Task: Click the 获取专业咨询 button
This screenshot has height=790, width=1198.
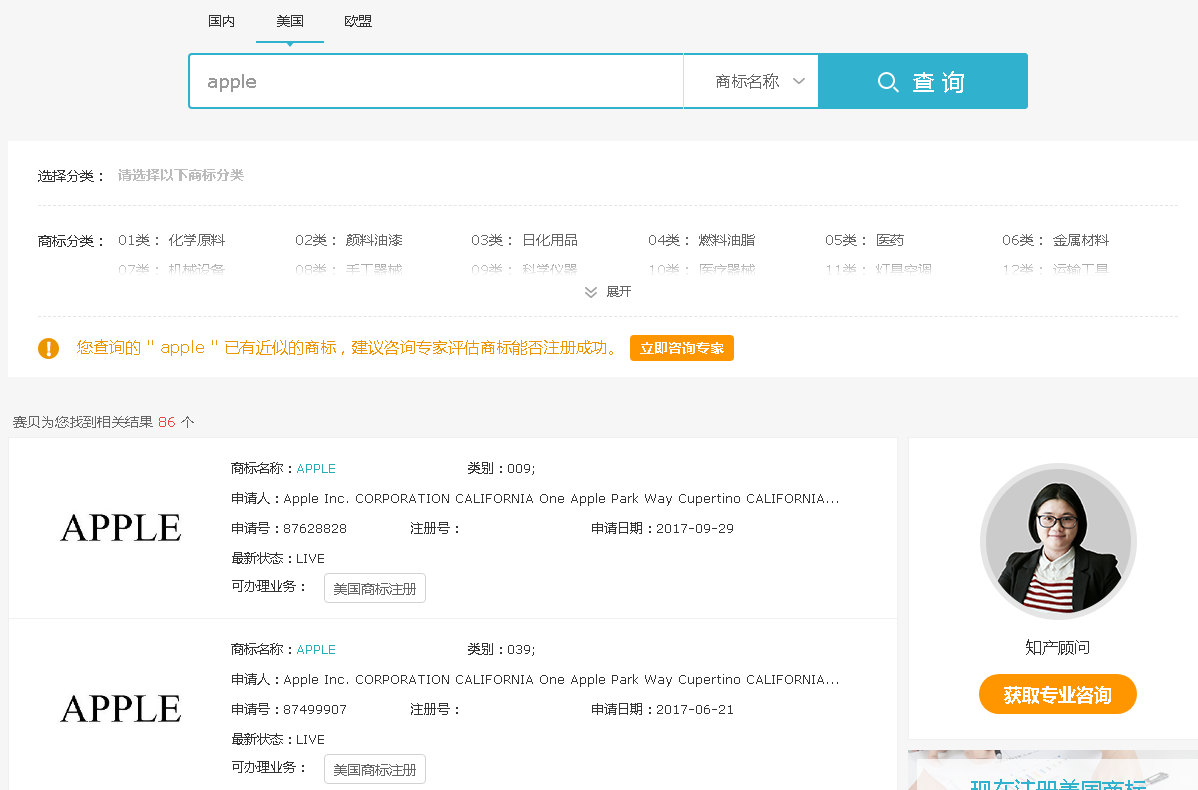Action: point(1058,694)
